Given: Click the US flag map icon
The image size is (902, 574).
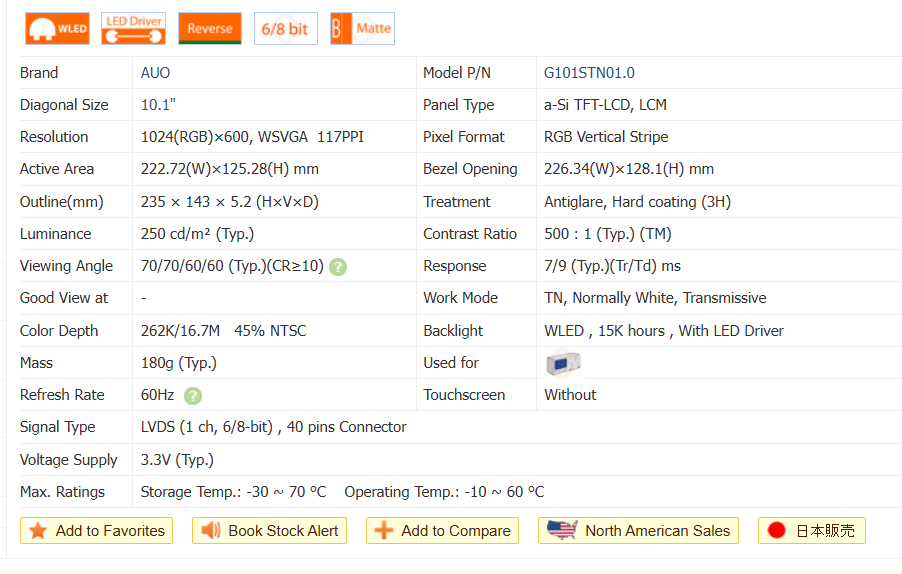Looking at the screenshot, I should pos(562,531).
